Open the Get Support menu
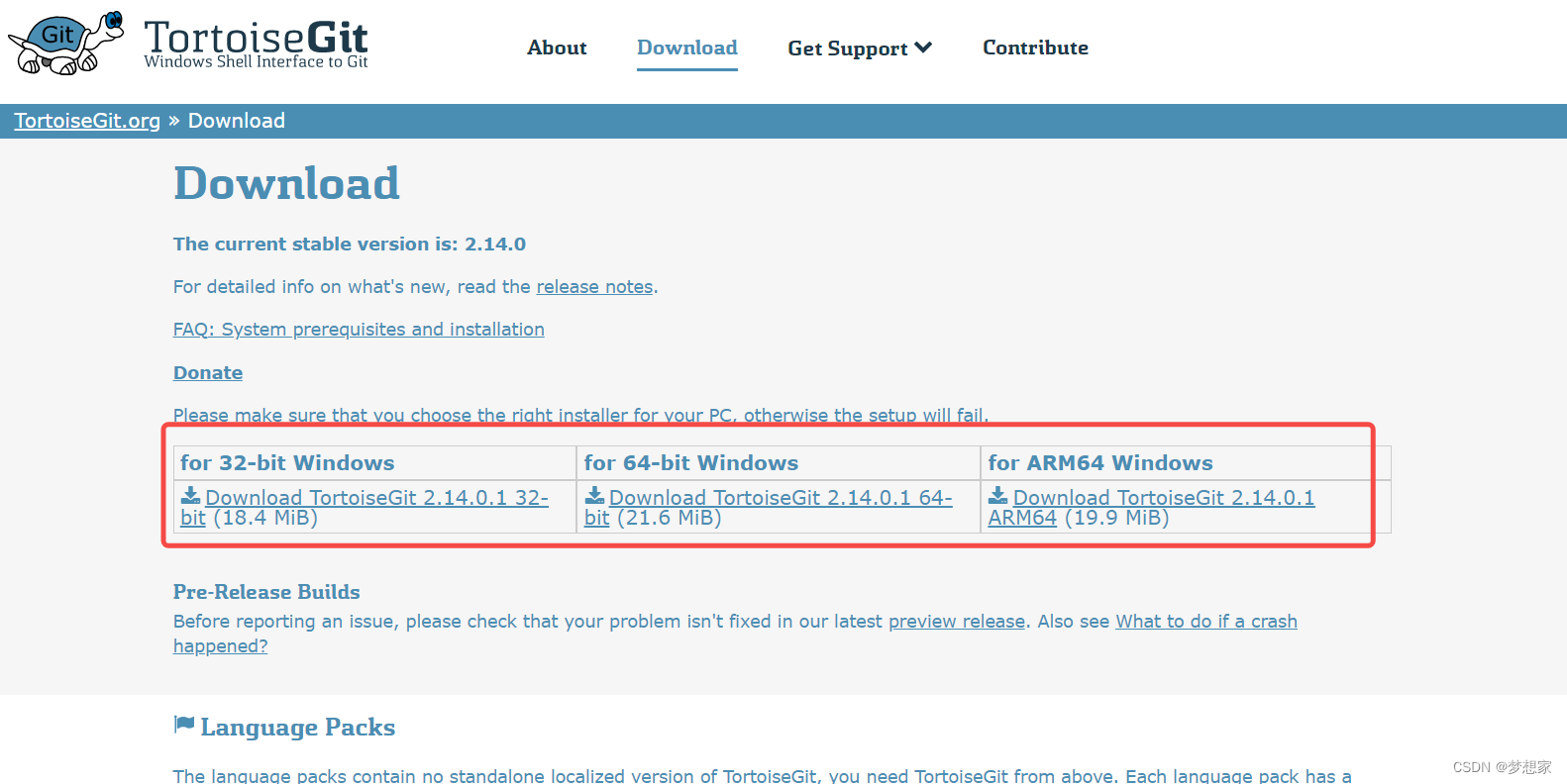Image resolution: width=1567 pixels, height=784 pixels. tap(860, 48)
